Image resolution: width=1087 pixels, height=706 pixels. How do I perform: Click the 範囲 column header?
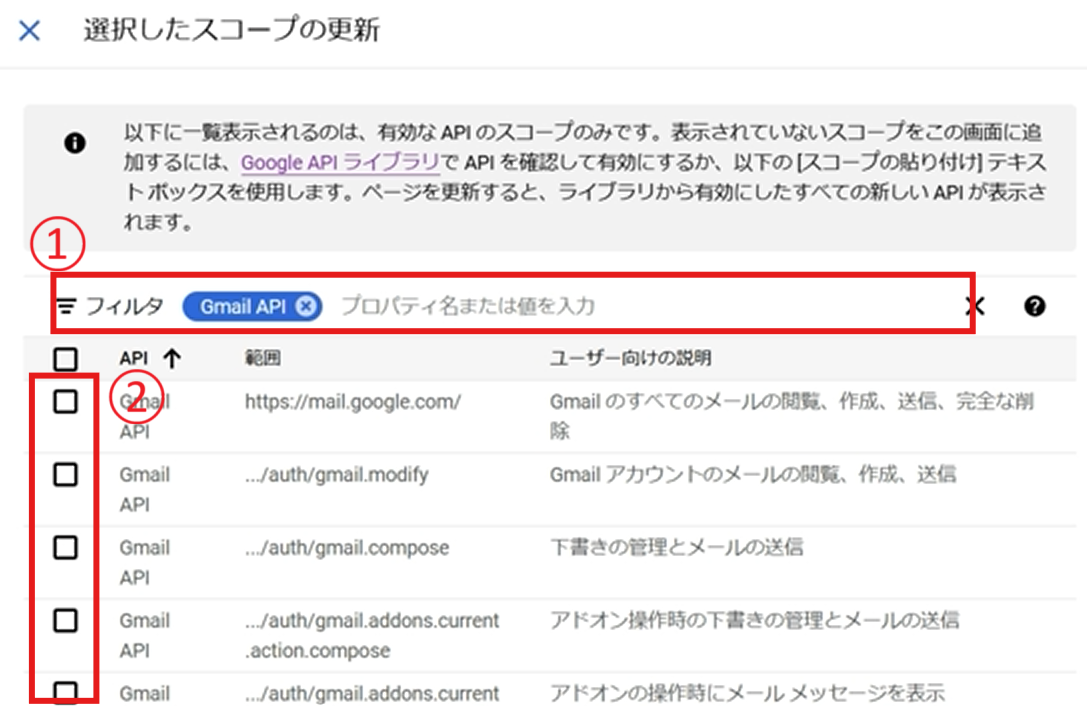[261, 358]
